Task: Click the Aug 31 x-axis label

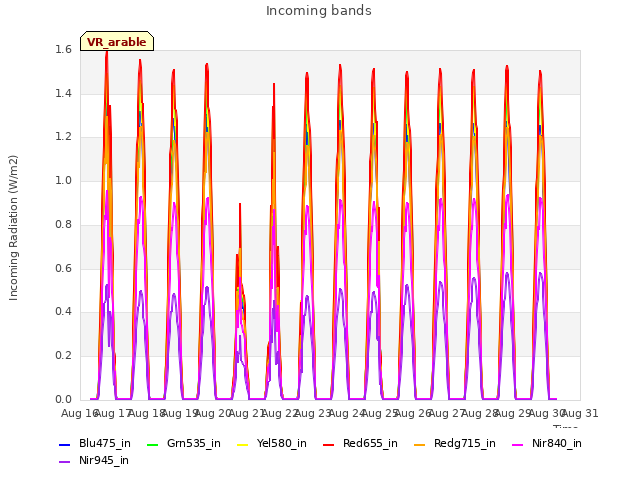Action: (580, 413)
